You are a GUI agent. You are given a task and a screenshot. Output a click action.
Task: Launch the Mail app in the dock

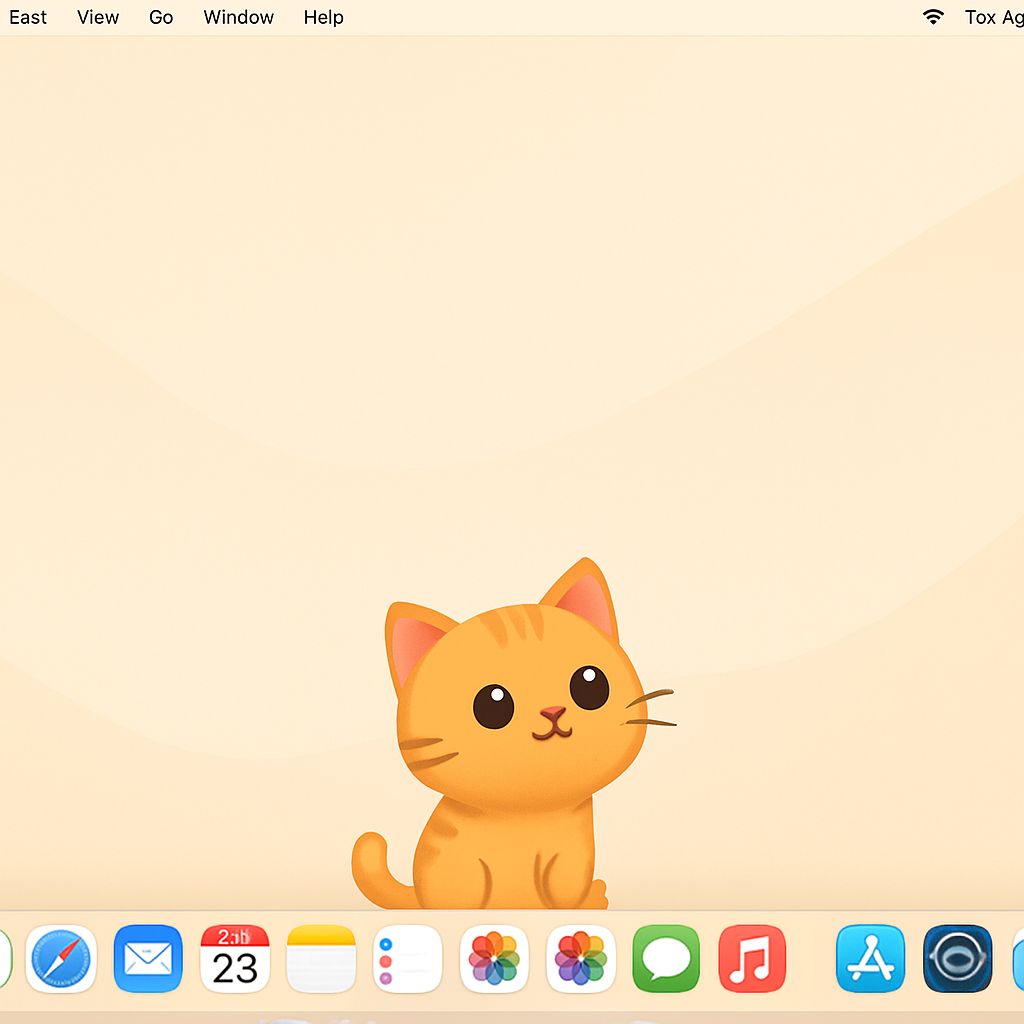(148, 958)
